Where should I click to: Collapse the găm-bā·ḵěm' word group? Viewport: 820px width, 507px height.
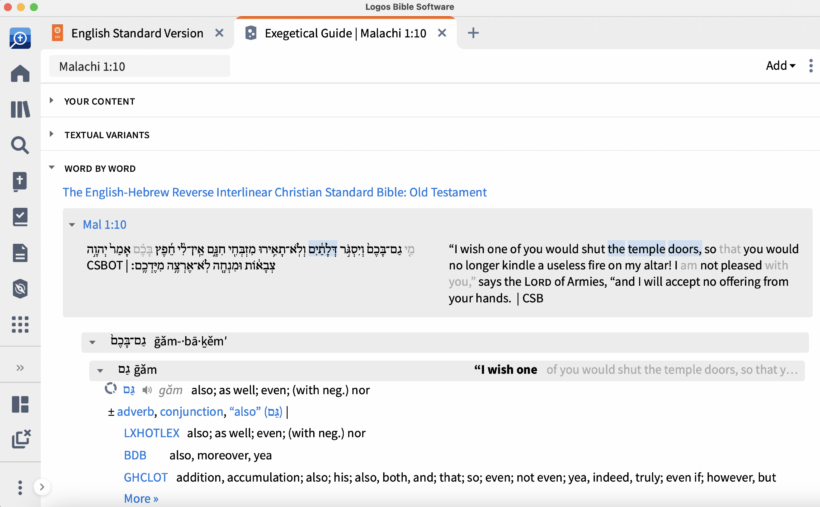pos(92,342)
